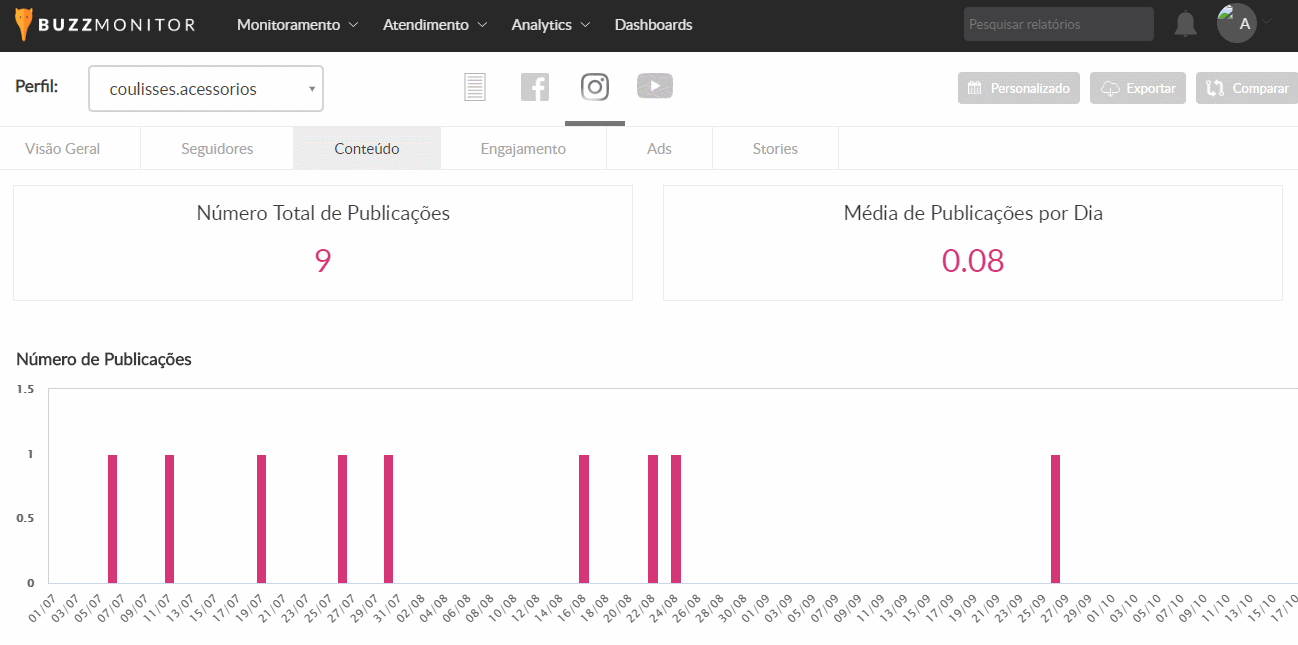This screenshot has width=1298, height=645.
Task: Switch to the Seguidores tab
Action: coord(217,149)
